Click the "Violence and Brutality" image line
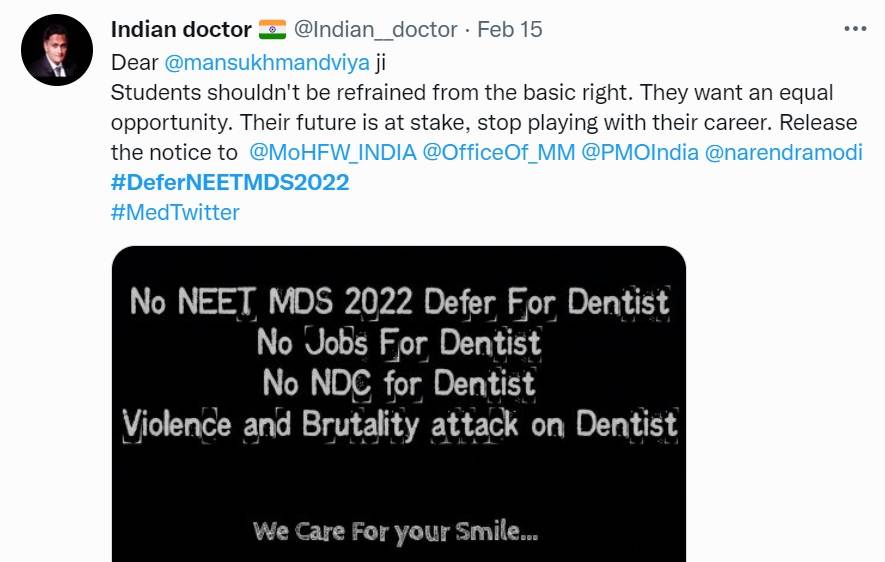 point(399,424)
